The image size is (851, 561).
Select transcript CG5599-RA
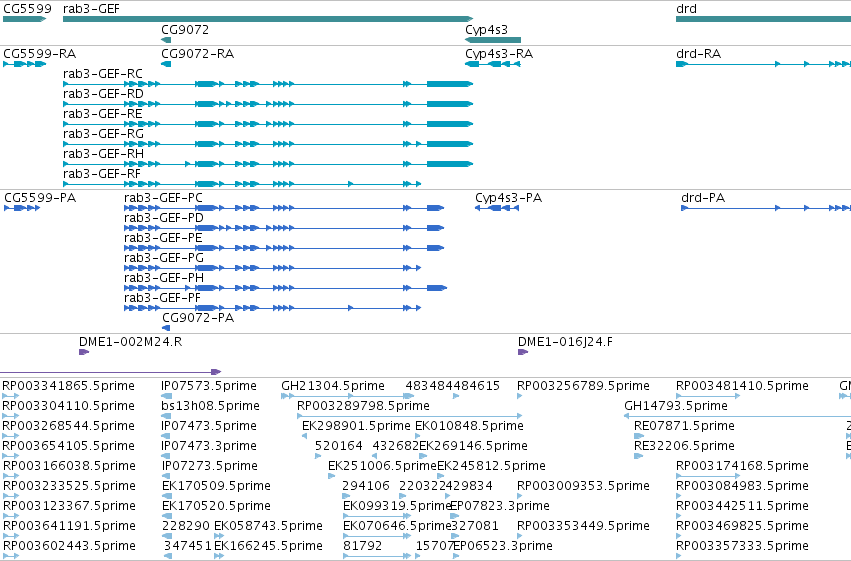click(40, 54)
